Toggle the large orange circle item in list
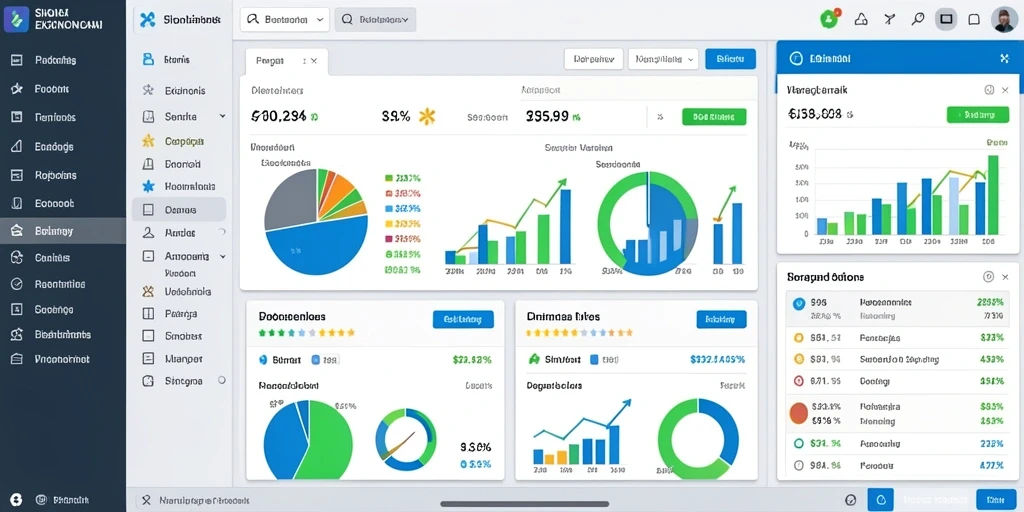Image resolution: width=1024 pixels, height=512 pixels. 799,413
